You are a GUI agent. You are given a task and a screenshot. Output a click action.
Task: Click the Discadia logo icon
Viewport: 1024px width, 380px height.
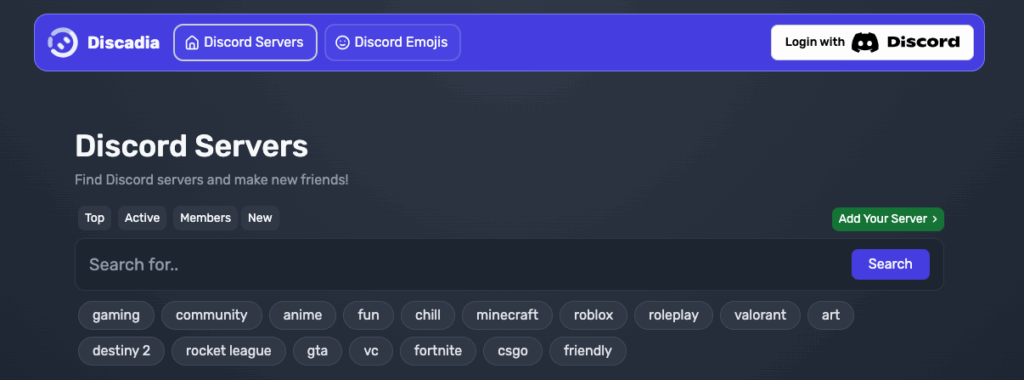click(63, 42)
